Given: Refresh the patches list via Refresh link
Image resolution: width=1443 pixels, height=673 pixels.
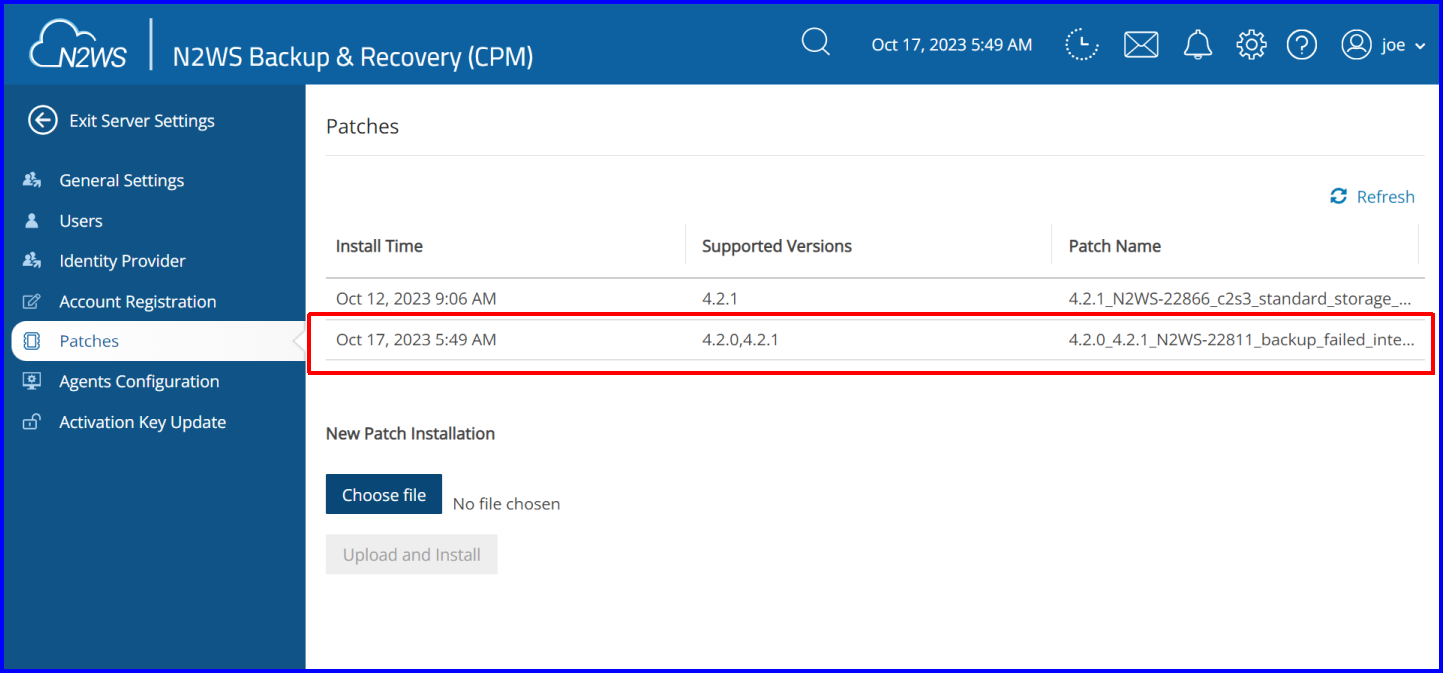Looking at the screenshot, I should [x=1385, y=196].
